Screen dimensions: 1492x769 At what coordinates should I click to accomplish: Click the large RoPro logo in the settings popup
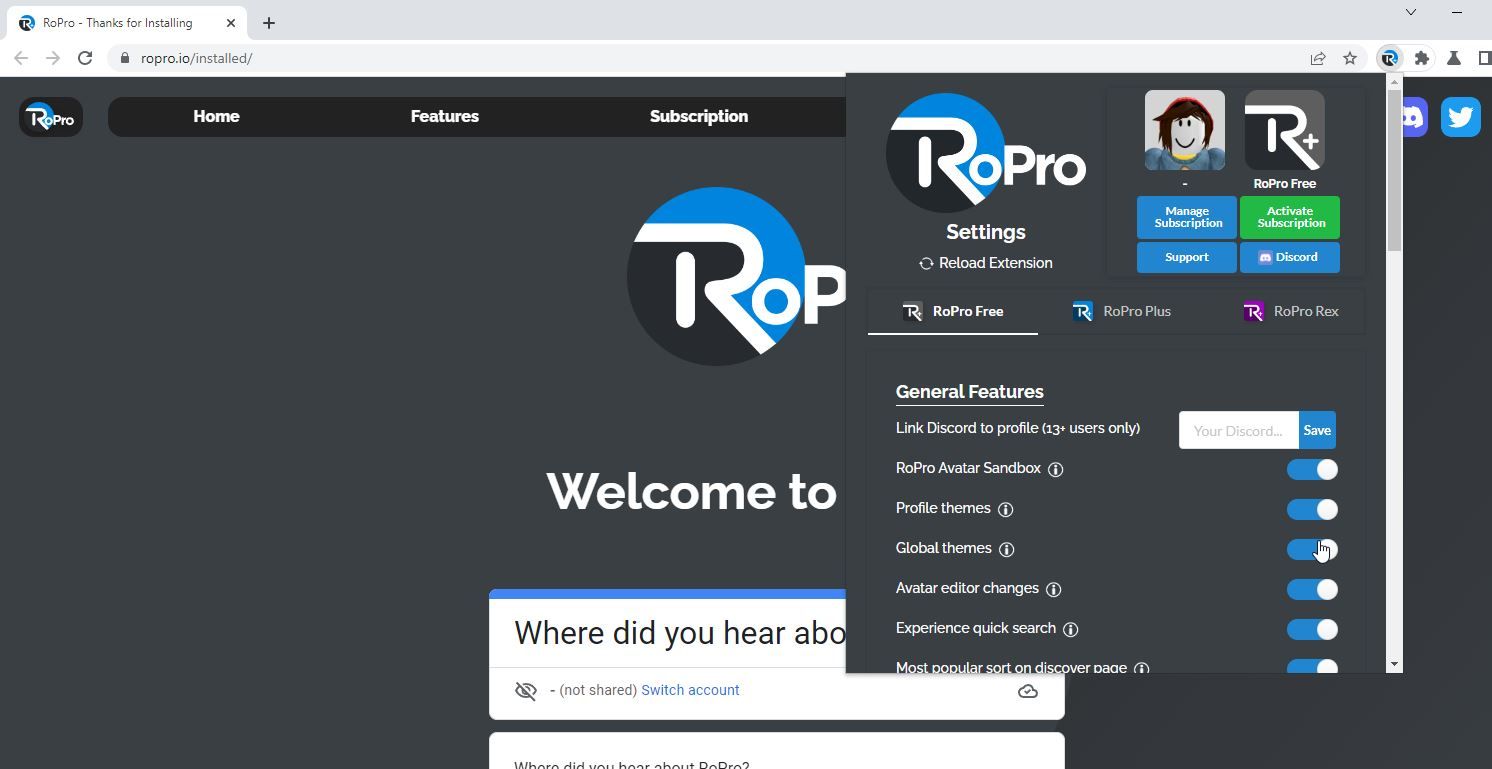tap(986, 152)
